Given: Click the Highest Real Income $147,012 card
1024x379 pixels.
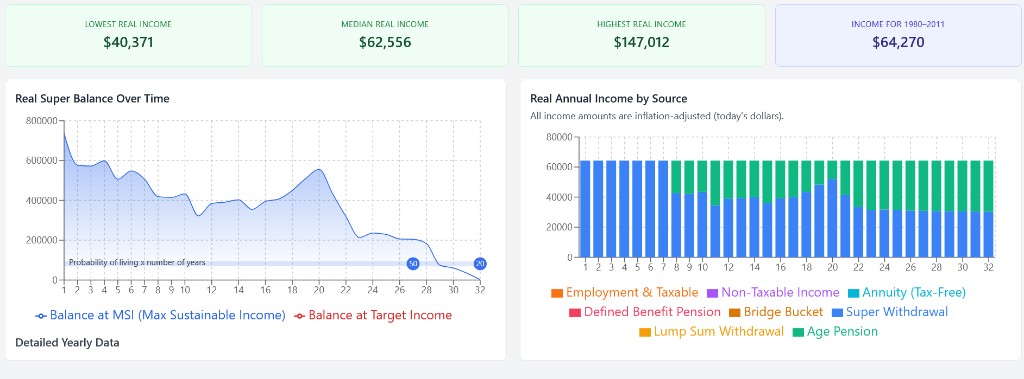Looking at the screenshot, I should click(x=641, y=35).
